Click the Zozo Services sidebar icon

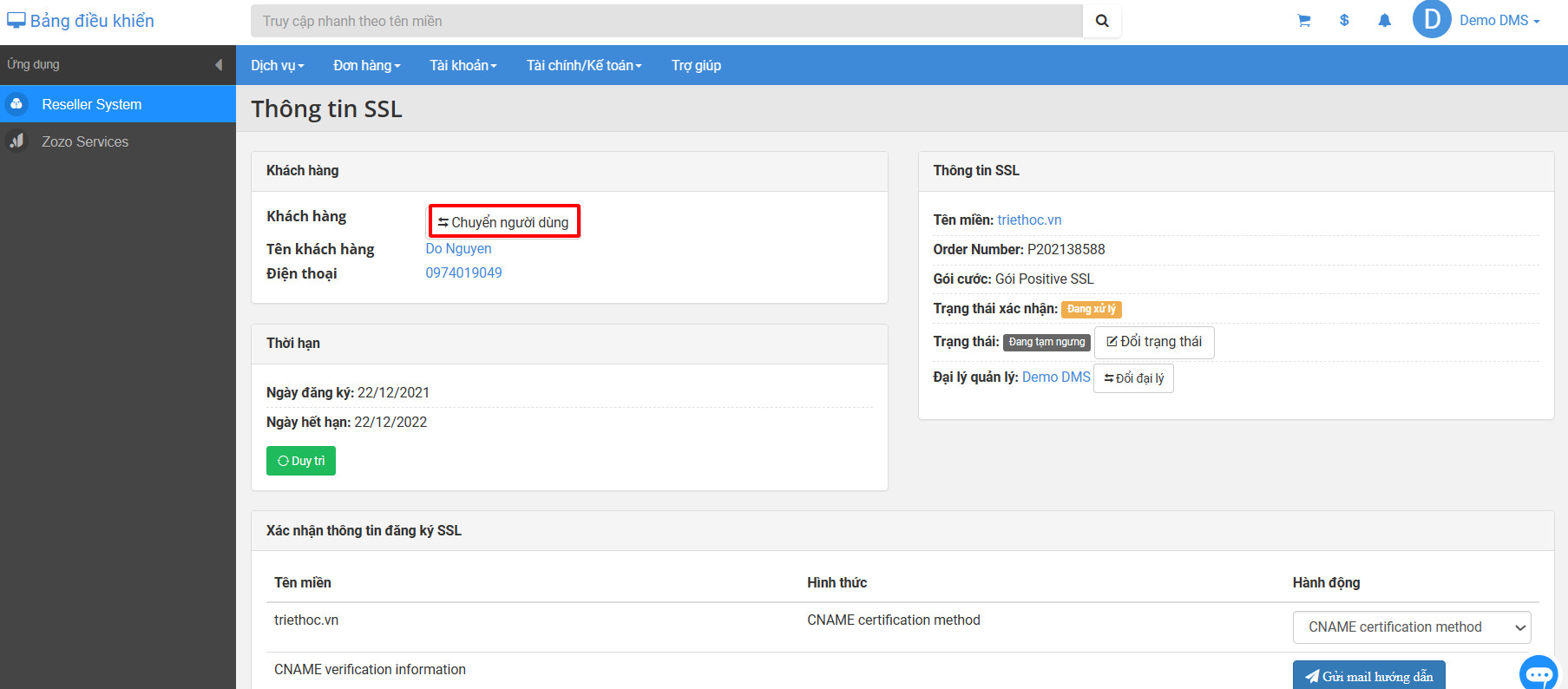point(16,141)
